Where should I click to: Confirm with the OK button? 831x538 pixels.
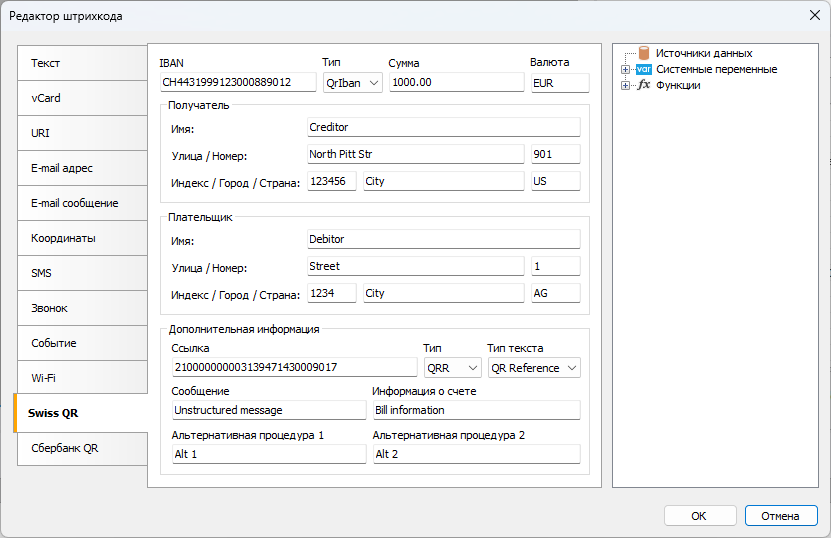(700, 516)
